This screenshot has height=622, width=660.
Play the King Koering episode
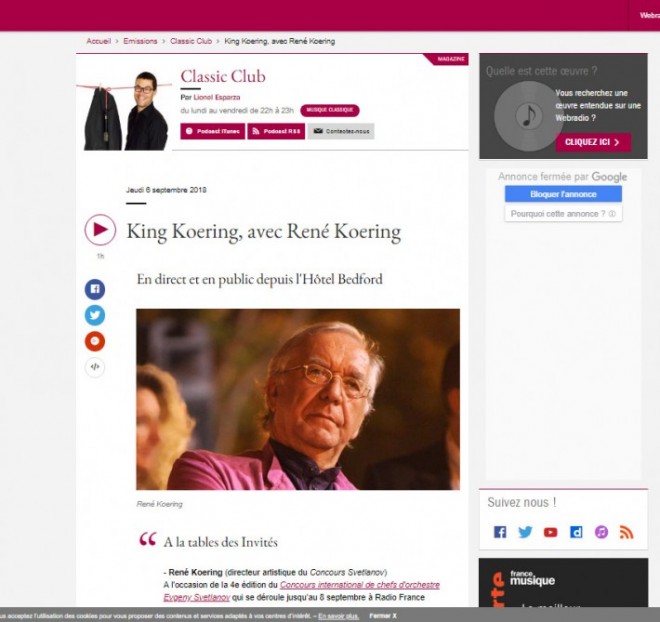100,230
